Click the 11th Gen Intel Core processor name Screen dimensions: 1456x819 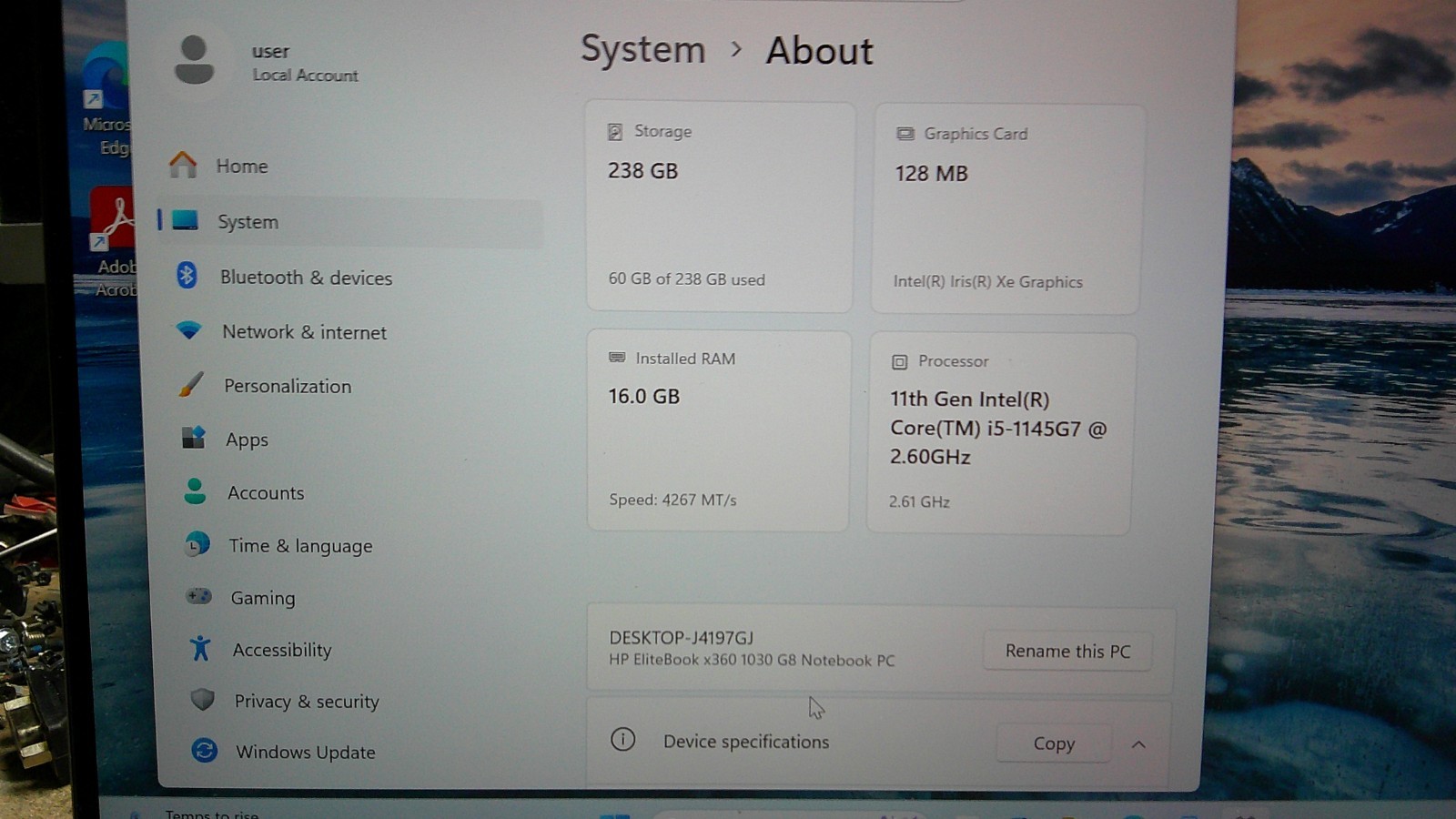tap(998, 428)
